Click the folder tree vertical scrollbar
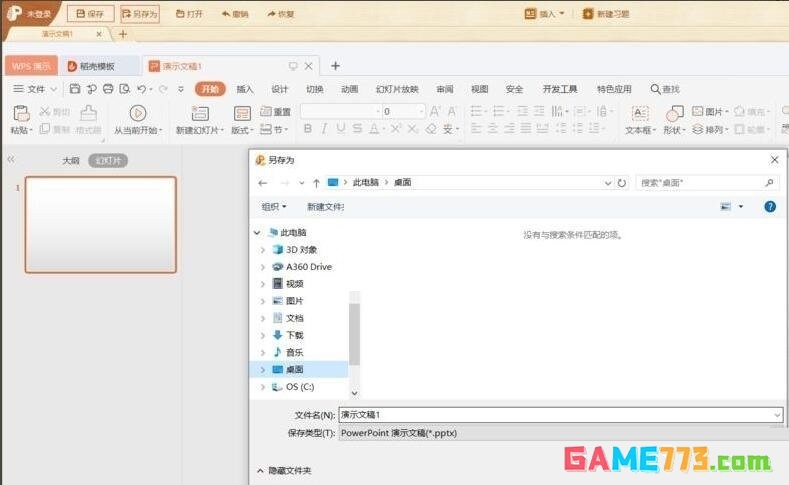 point(354,334)
